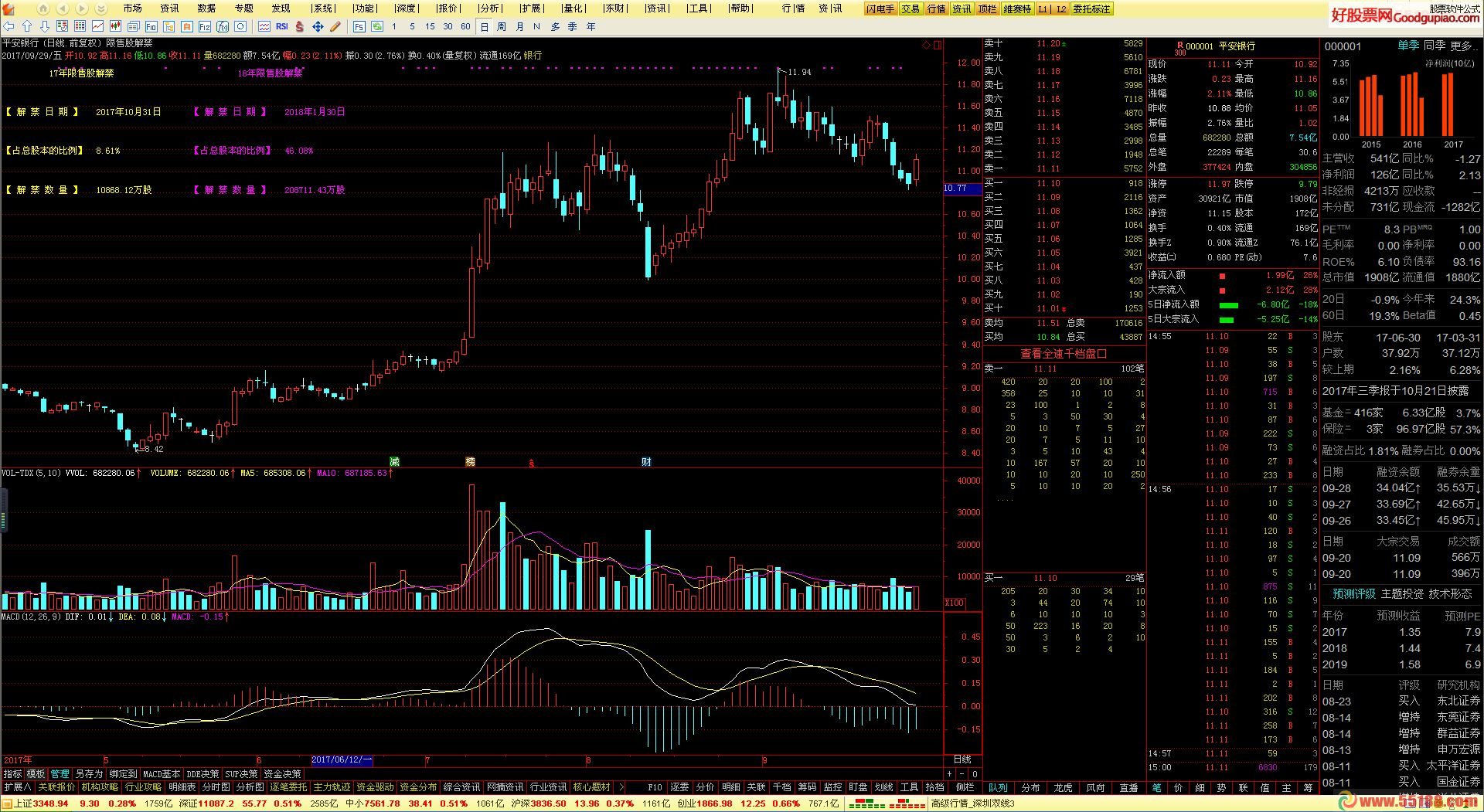
Task: Click the wavy indicator lines icon
Action: pyautogui.click(x=264, y=26)
